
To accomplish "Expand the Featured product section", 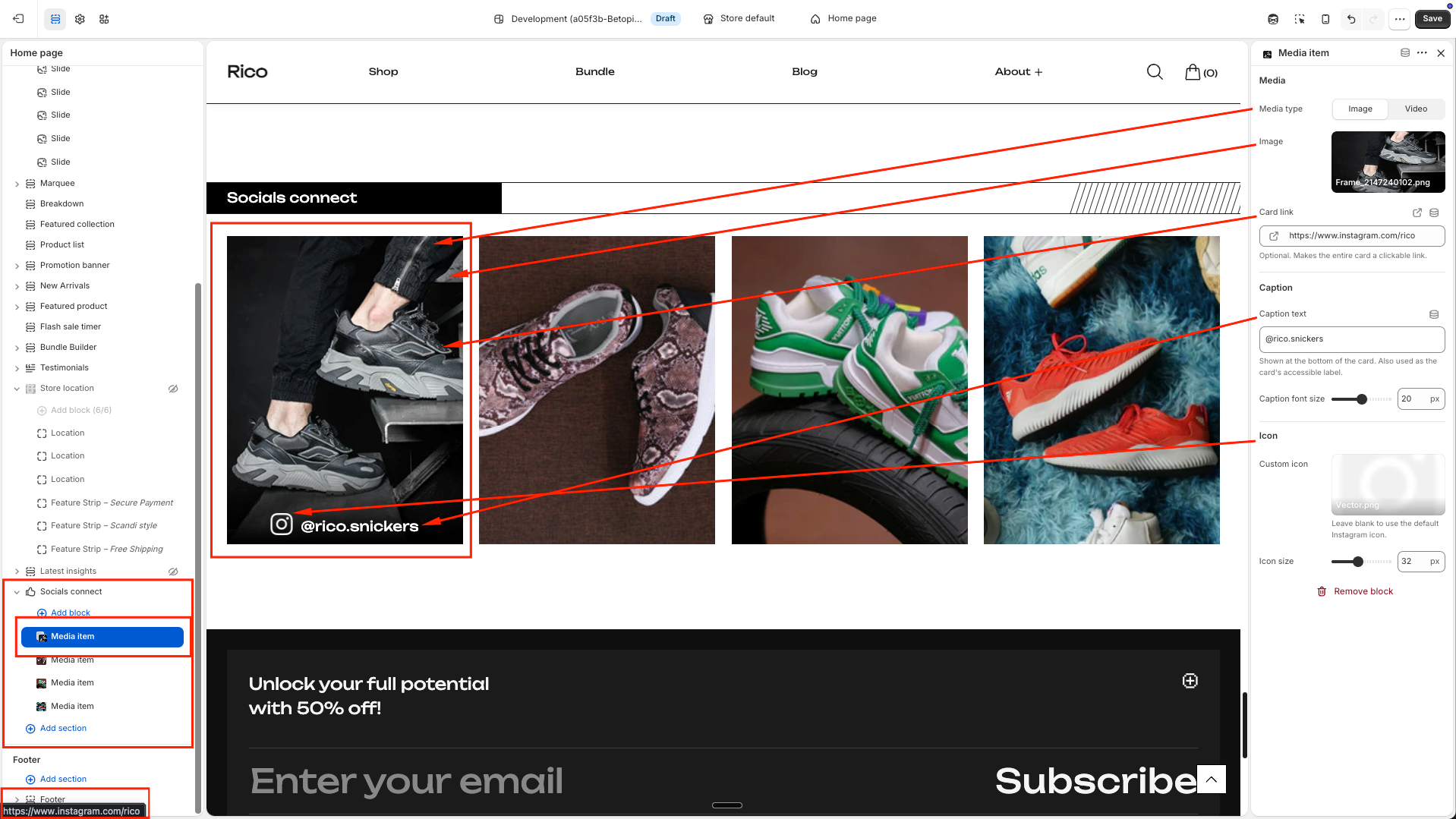I will point(17,307).
